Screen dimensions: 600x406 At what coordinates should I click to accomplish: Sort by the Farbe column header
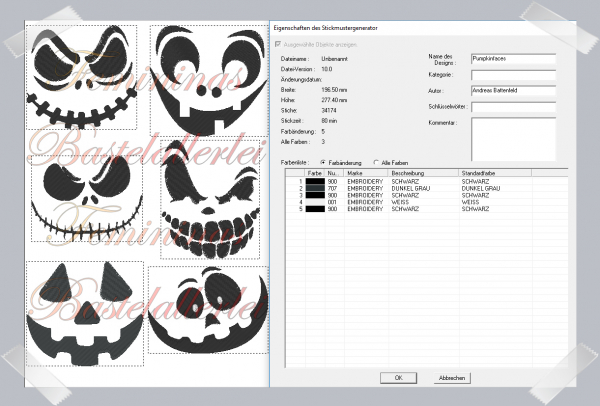coord(315,173)
